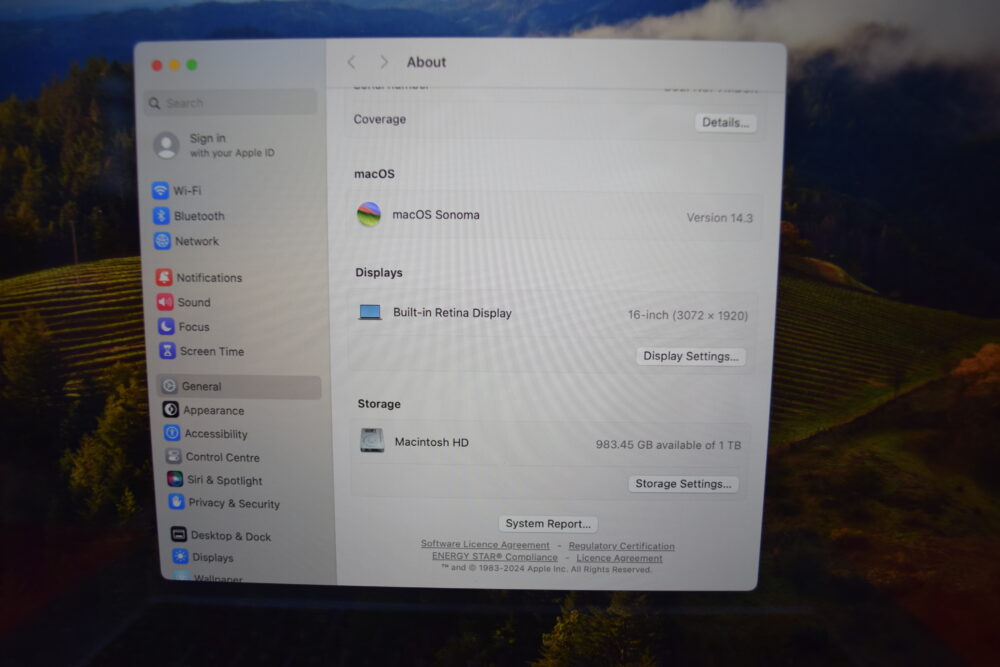Select Desktop & Dock in the sidebar

click(249, 536)
